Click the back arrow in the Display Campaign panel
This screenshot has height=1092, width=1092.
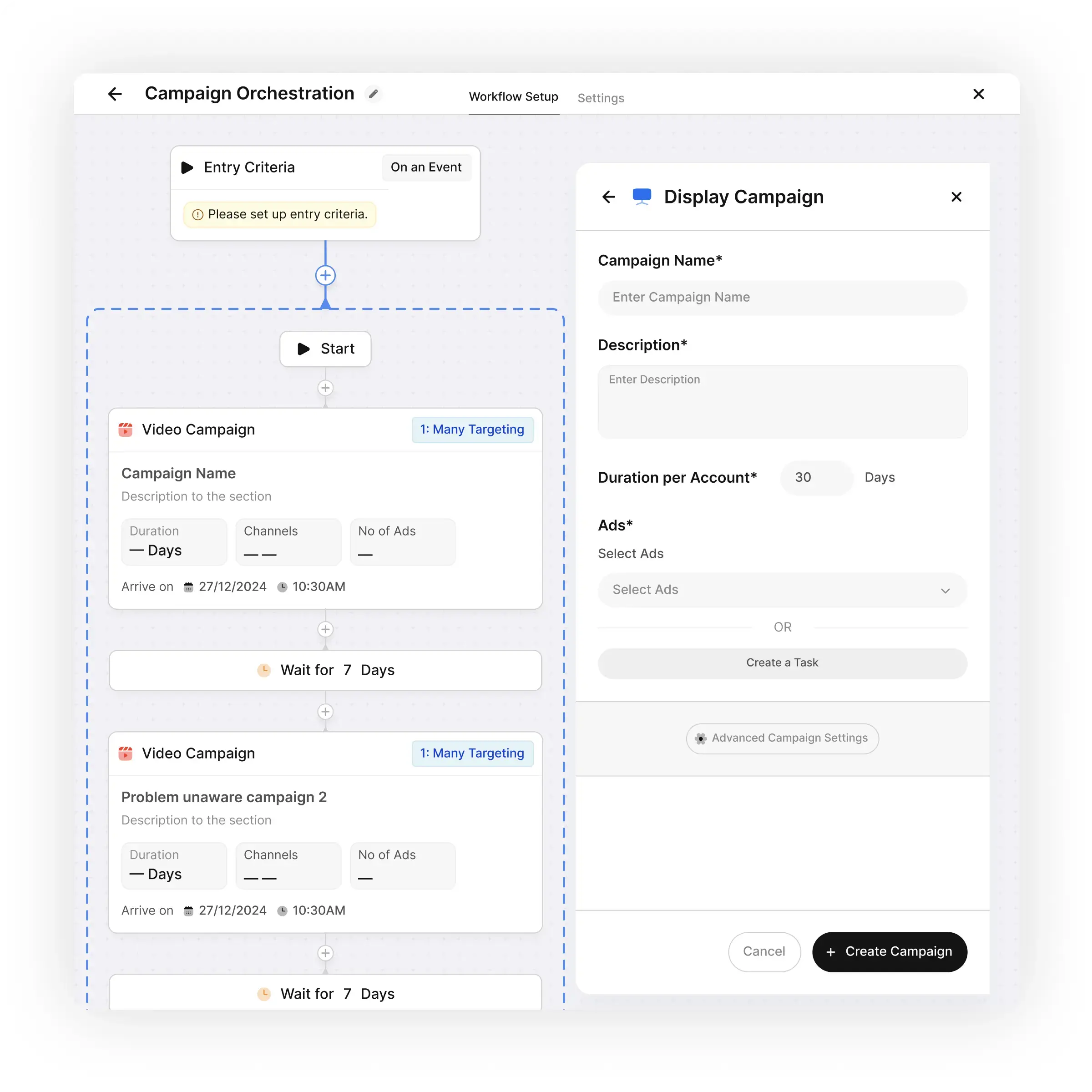608,197
